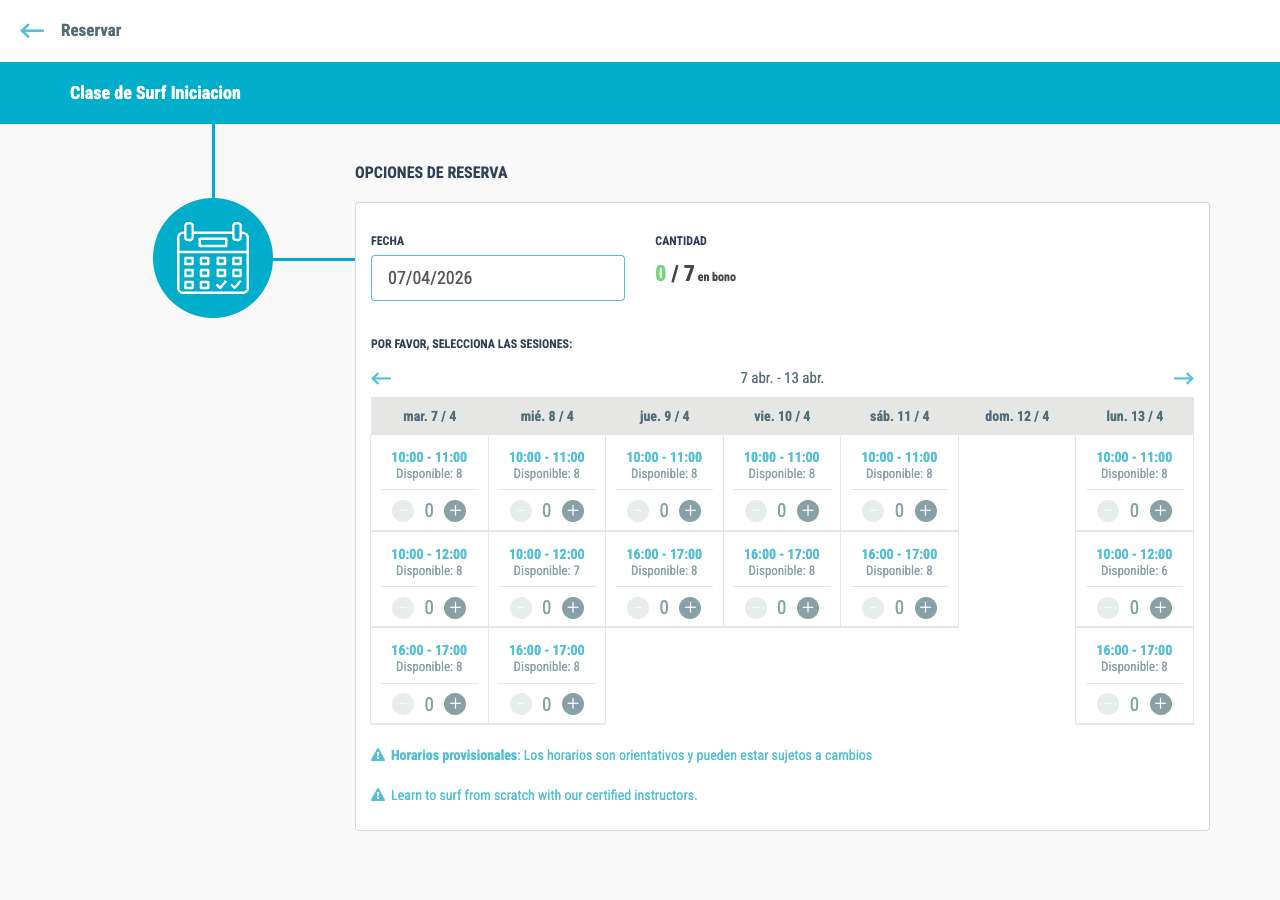Click warning icon beside Horarios provisionales
1280x900 pixels.
(378, 755)
